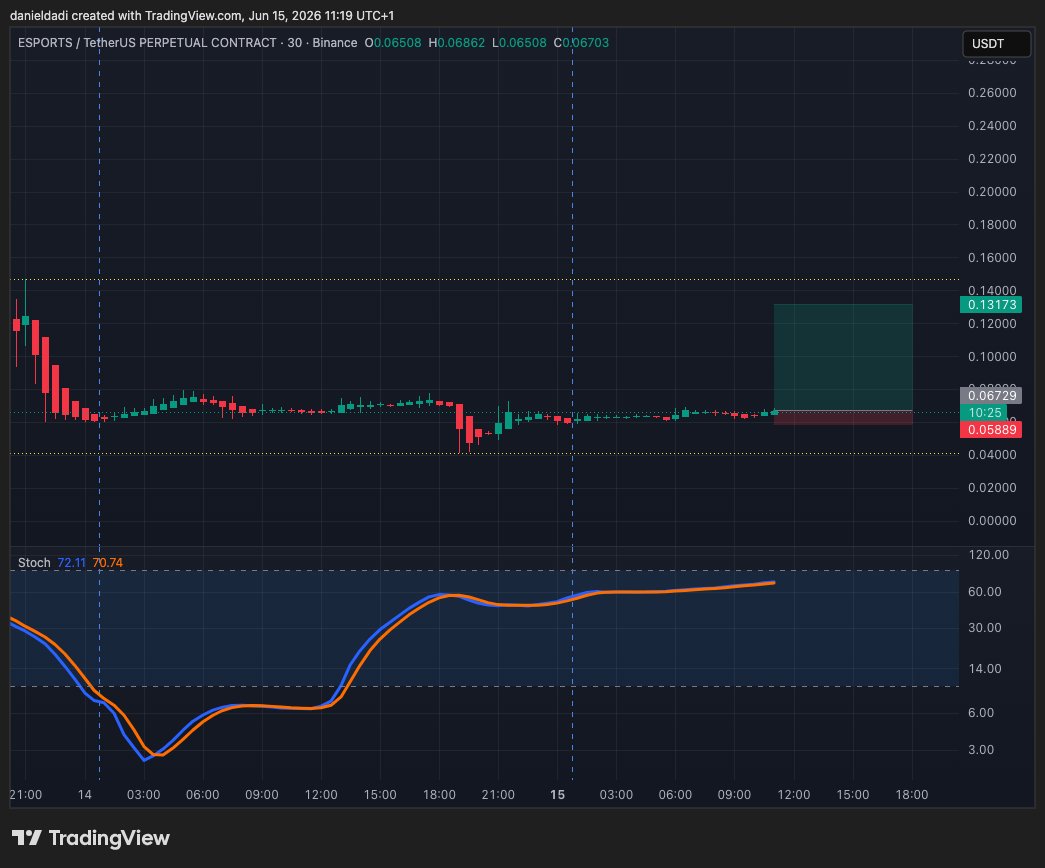
Task: Click the low value L0.06508
Action: (519, 43)
